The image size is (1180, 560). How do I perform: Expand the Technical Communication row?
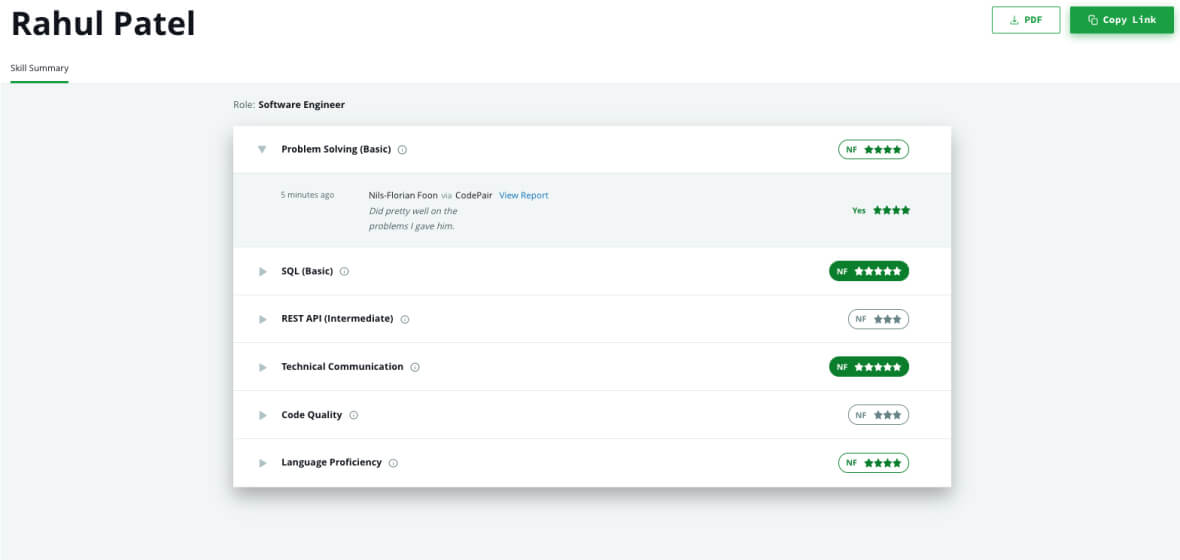coord(263,367)
